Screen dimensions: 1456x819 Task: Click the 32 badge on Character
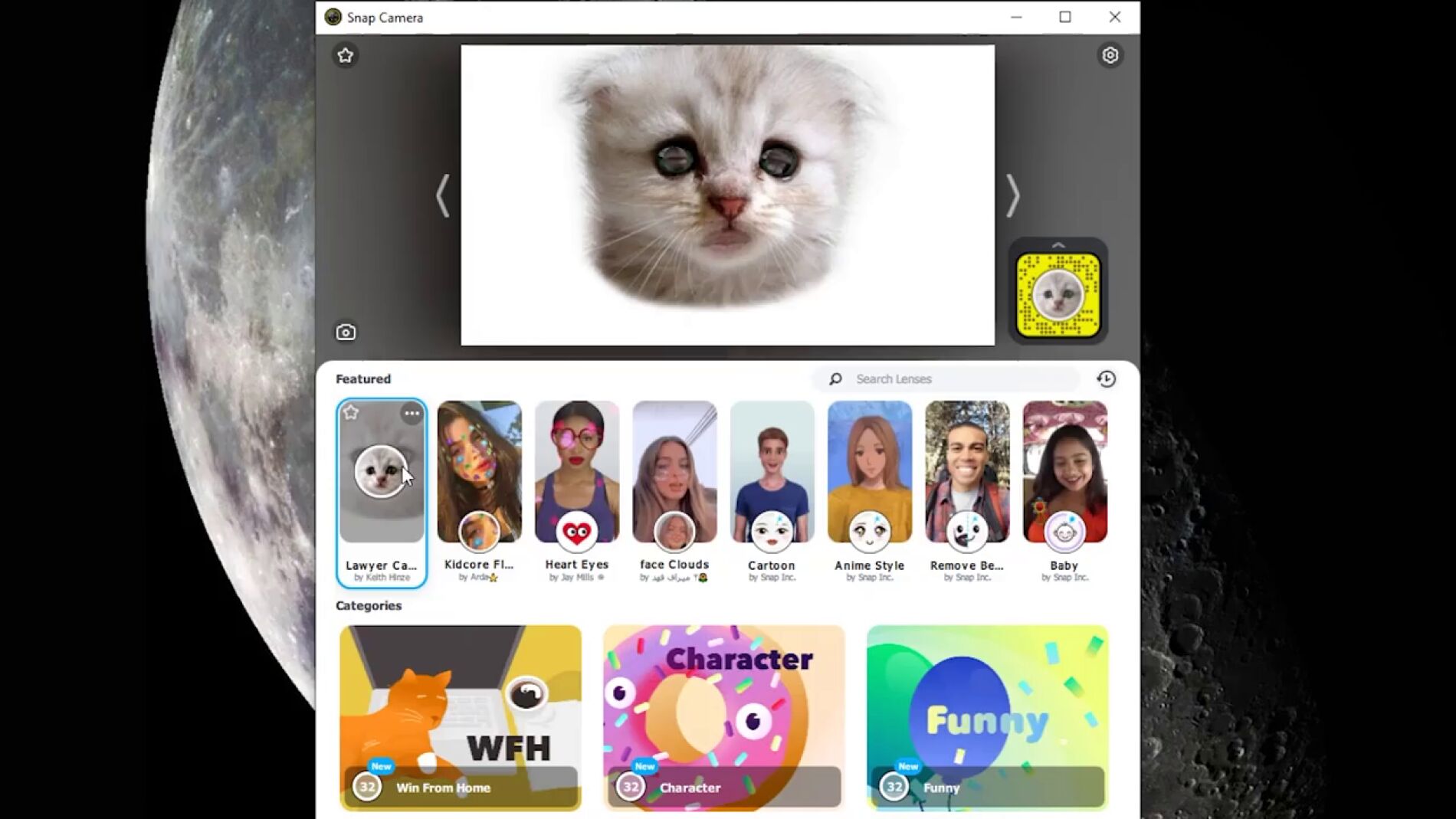coord(631,787)
